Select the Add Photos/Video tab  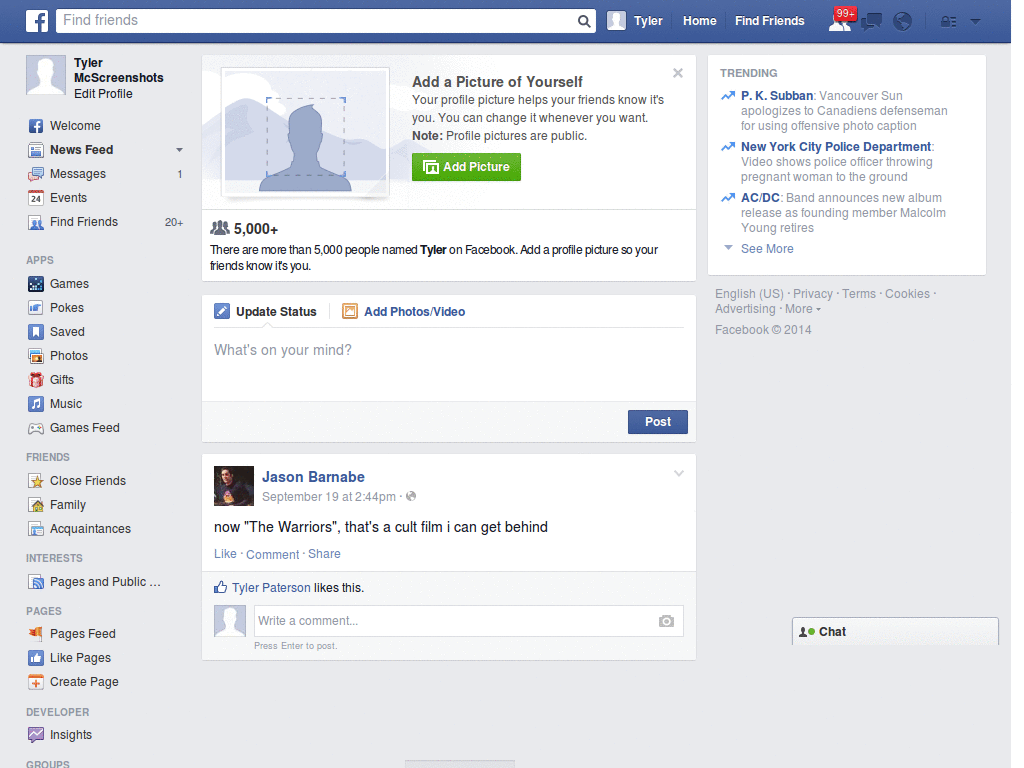404,312
